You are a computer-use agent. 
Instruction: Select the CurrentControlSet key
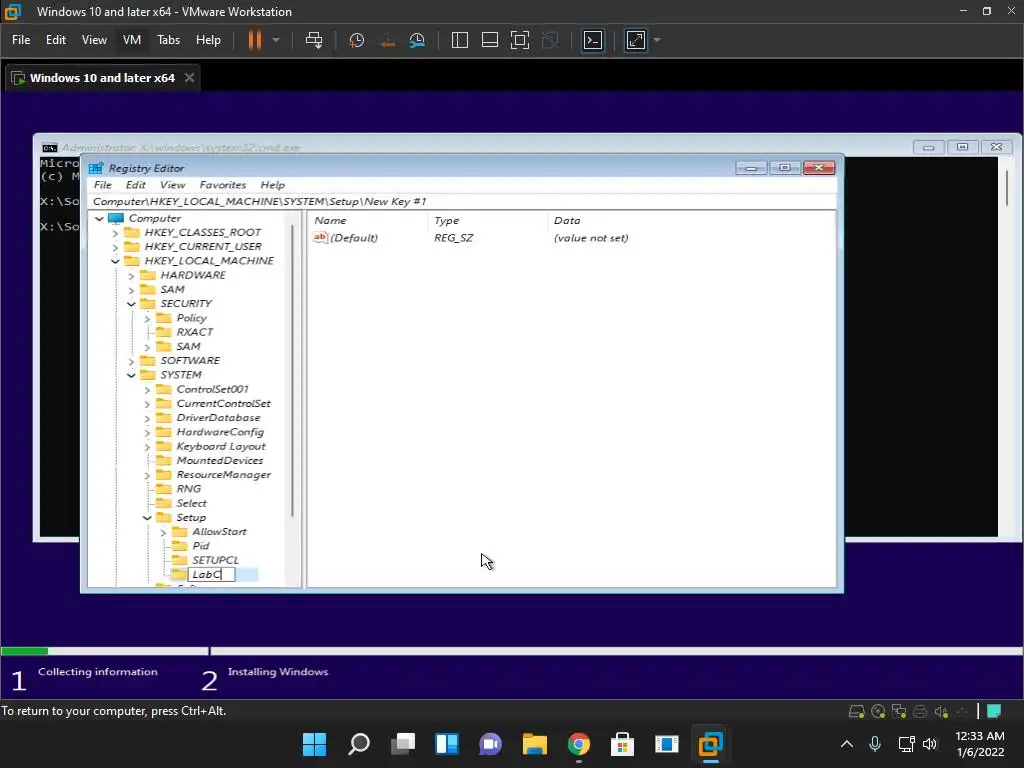click(223, 404)
